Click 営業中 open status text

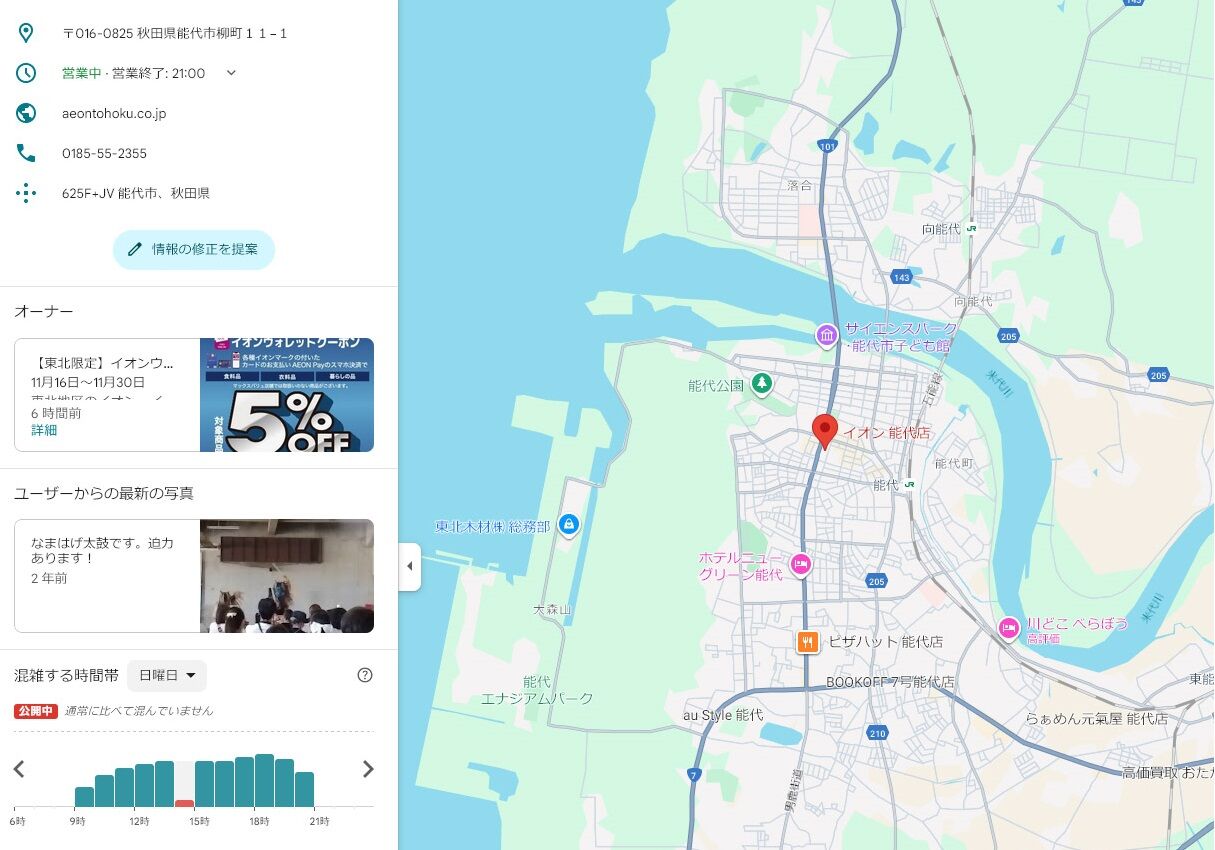click(x=81, y=73)
